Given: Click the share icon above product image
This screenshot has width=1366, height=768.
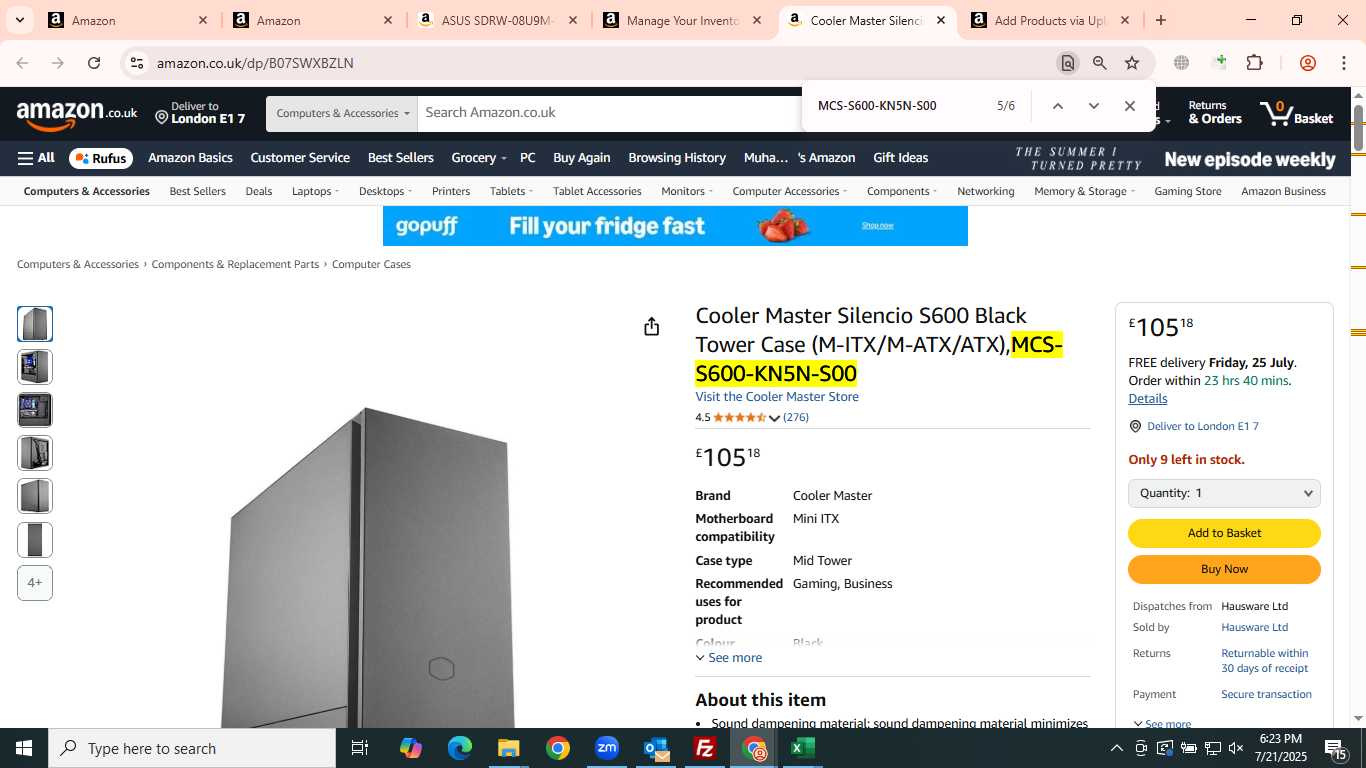Looking at the screenshot, I should pyautogui.click(x=651, y=327).
